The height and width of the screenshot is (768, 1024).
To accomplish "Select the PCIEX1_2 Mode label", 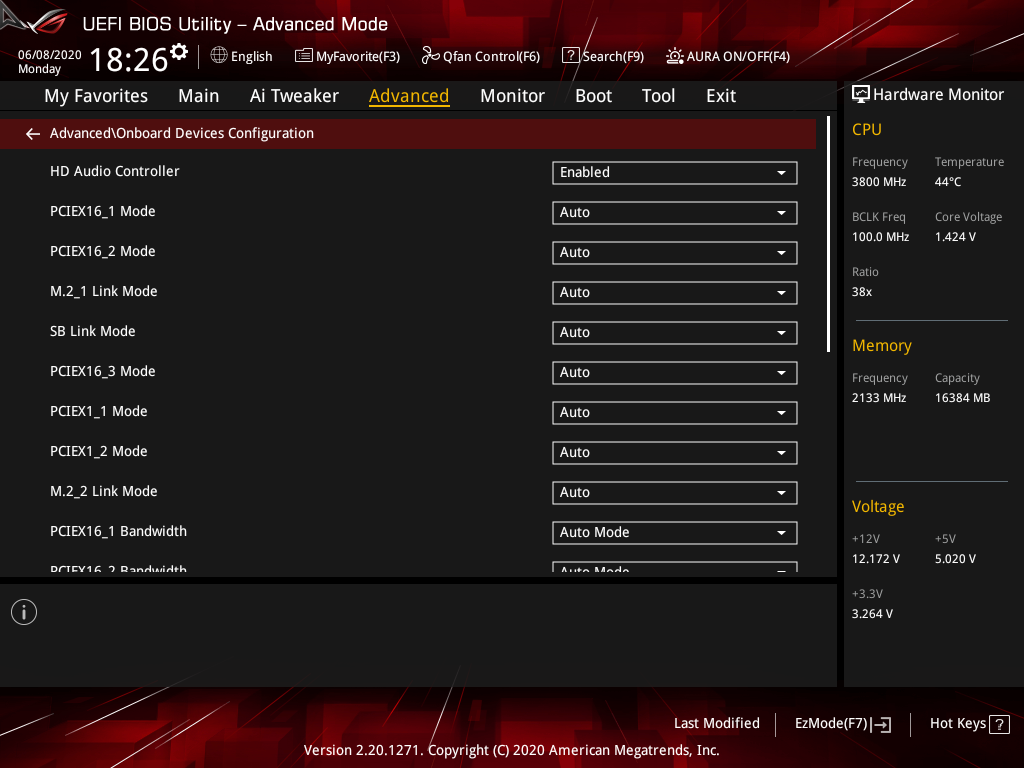I will (99, 451).
